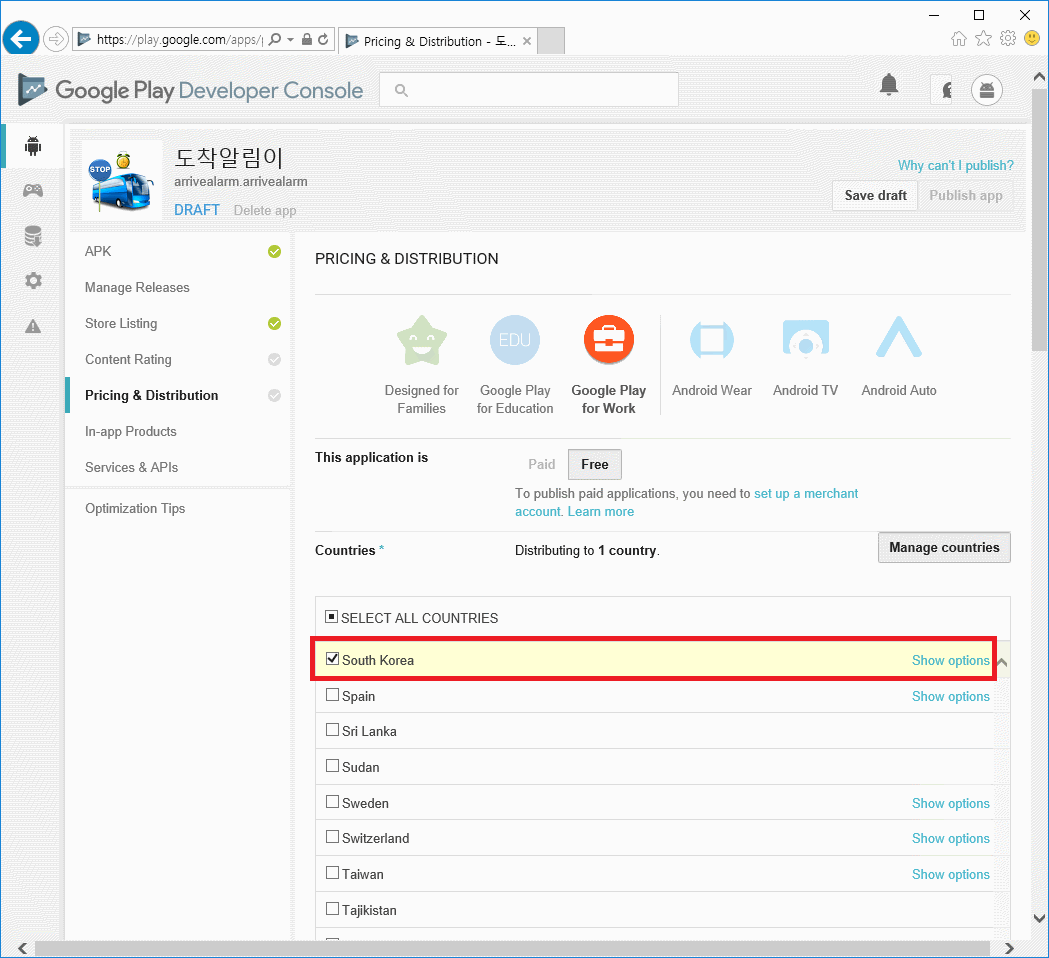Collapse South Korea options via the chevron
Screen dimensions: 1049x958
tap(1001, 660)
